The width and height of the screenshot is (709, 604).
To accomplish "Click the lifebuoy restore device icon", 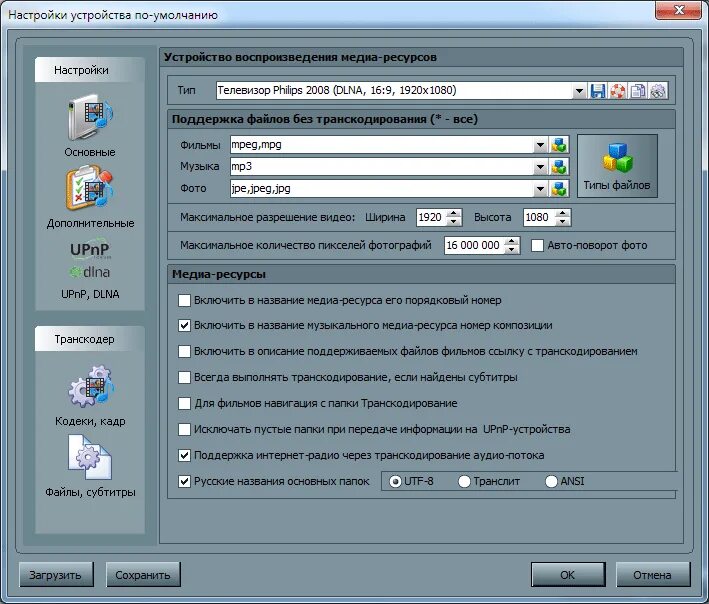I will (x=618, y=91).
